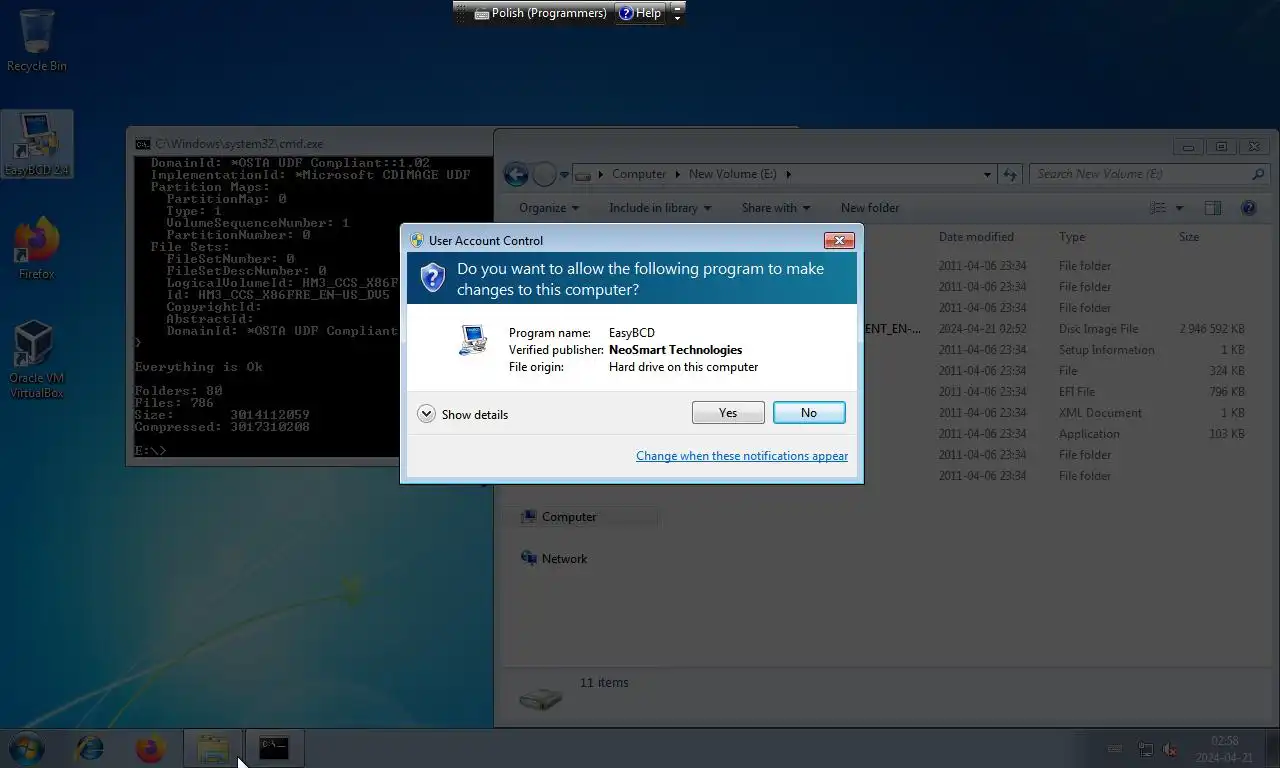
Task: Click the keyboard icon in the system tray
Action: 1115,749
